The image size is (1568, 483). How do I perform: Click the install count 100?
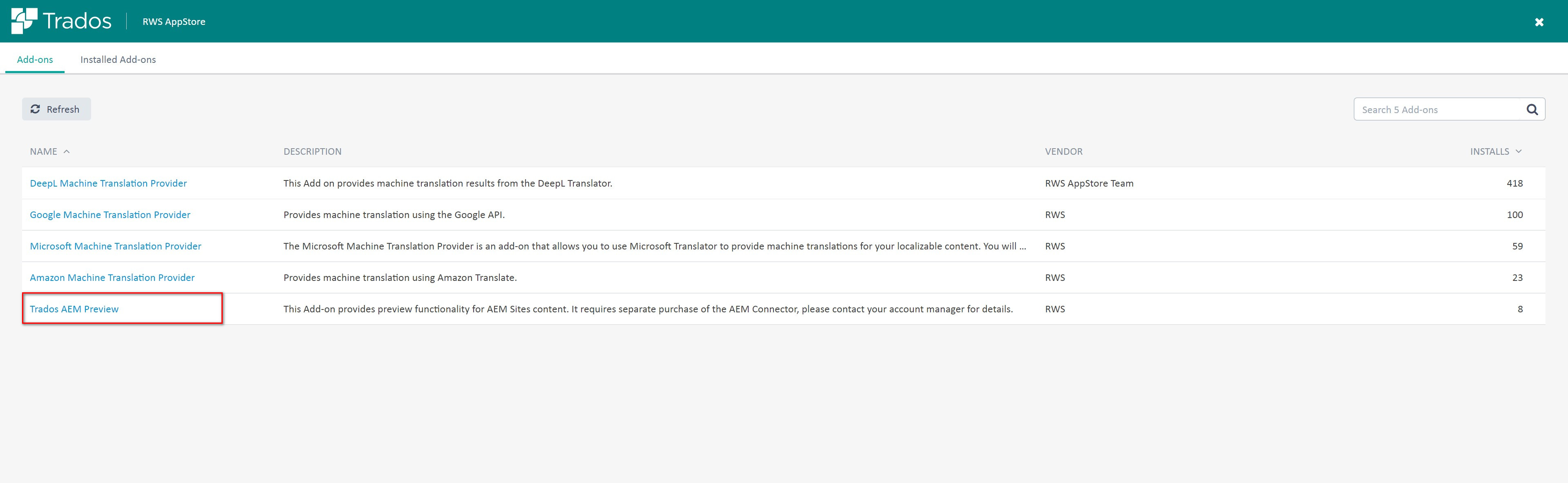tap(1514, 215)
